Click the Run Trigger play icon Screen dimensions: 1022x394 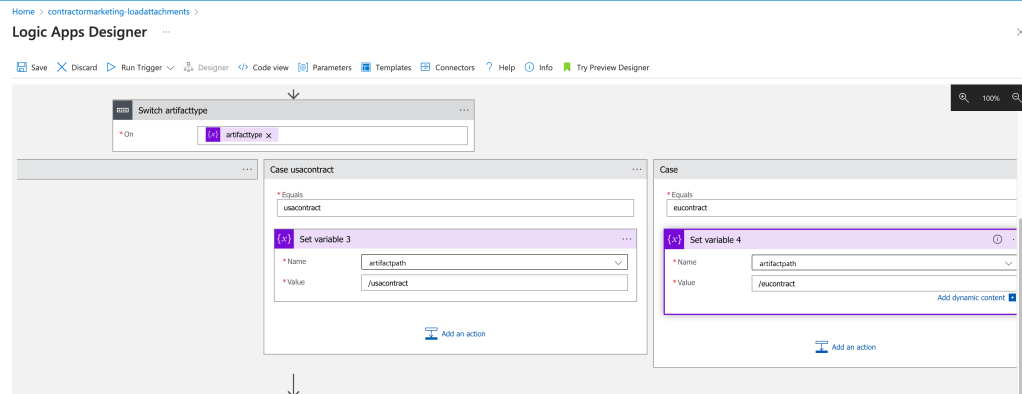pos(111,67)
